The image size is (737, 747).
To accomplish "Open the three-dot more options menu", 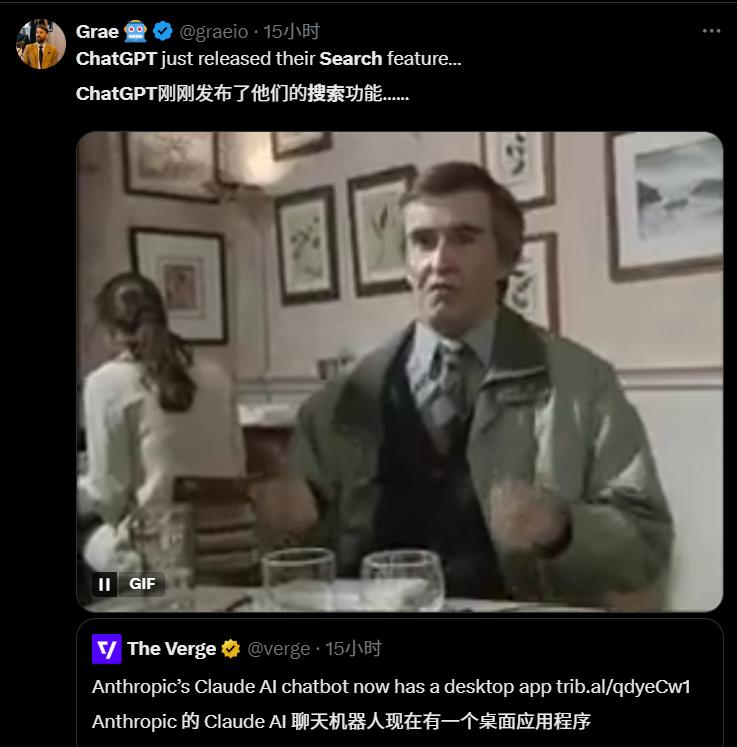I will point(711,31).
